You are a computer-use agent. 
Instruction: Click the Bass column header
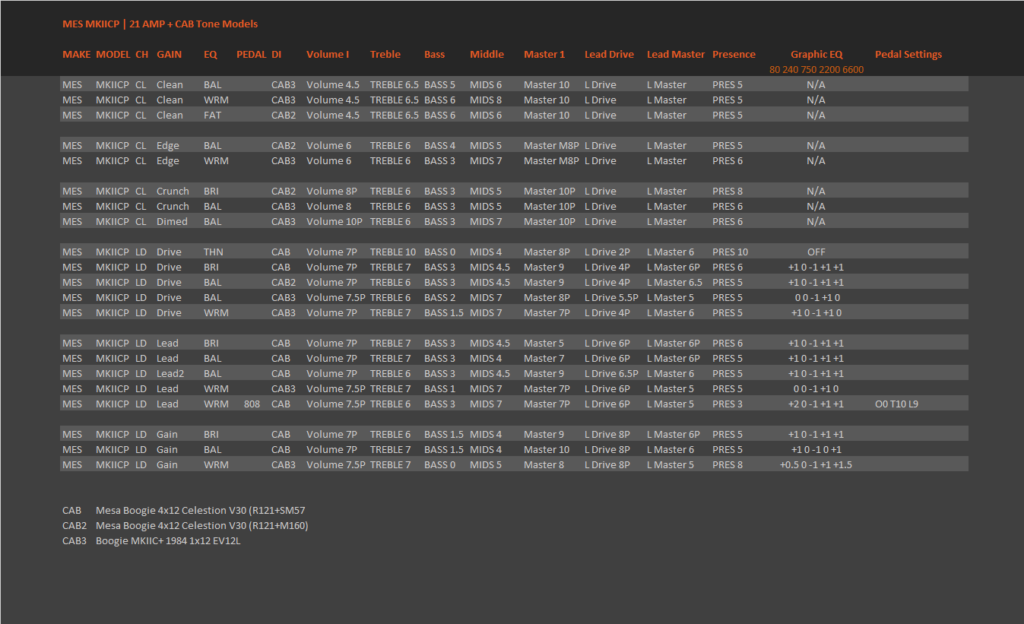click(x=434, y=55)
